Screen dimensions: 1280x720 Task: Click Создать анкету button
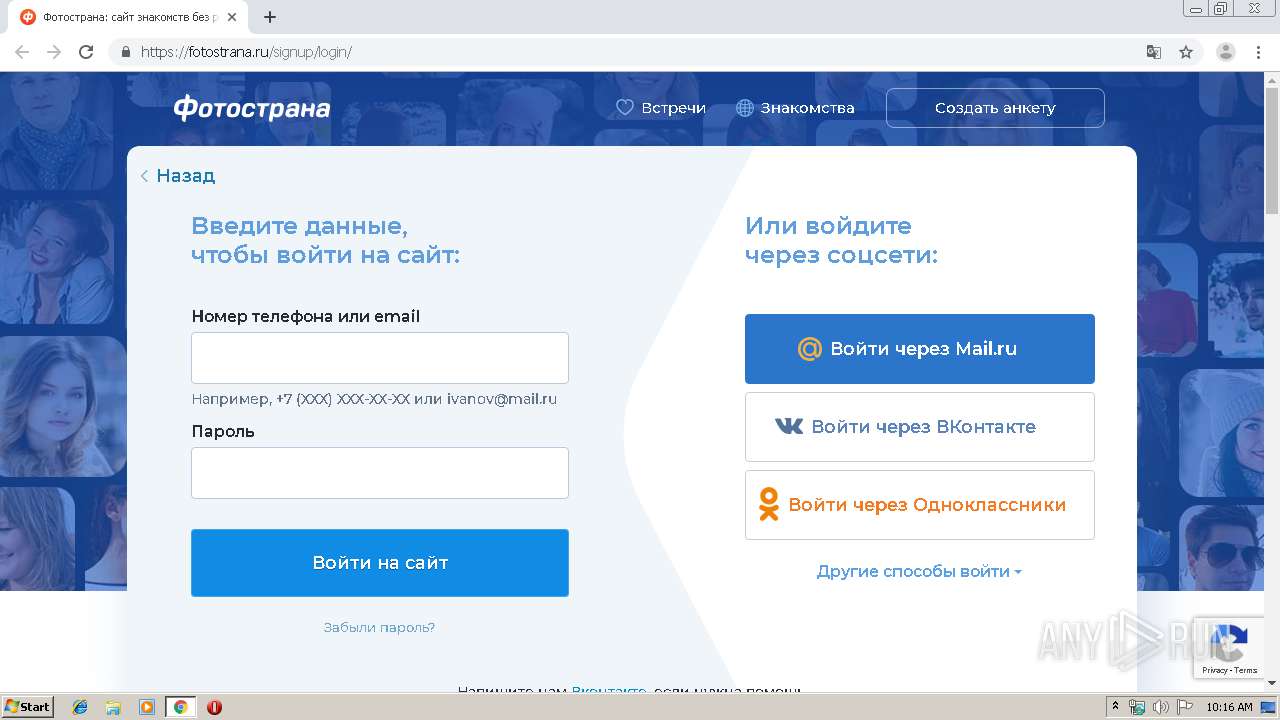[x=995, y=108]
